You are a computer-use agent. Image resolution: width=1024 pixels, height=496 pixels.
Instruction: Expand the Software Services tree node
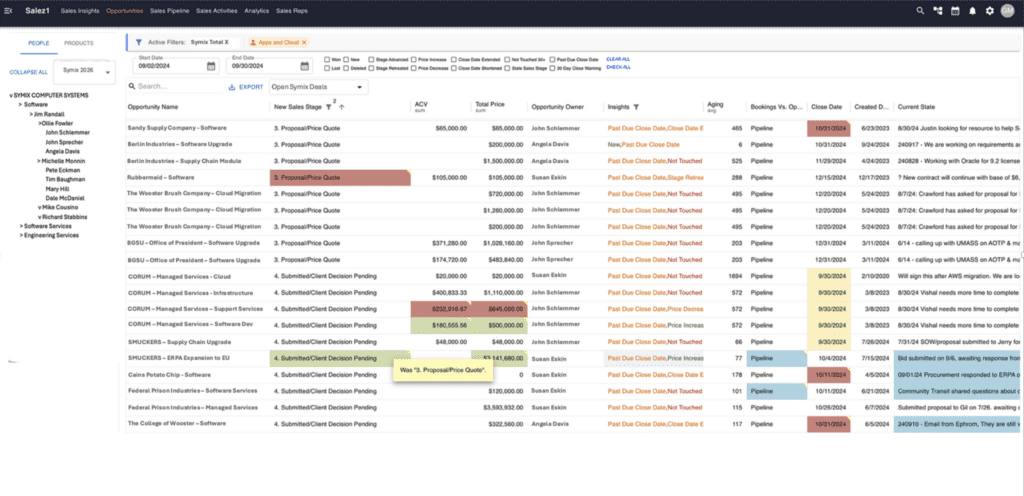[x=18, y=226]
